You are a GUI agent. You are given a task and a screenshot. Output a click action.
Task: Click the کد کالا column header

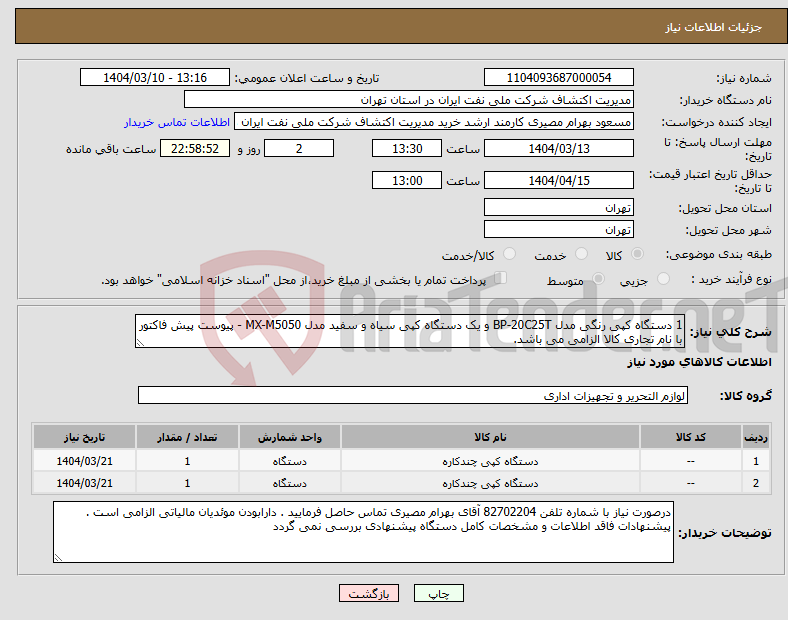(x=691, y=437)
